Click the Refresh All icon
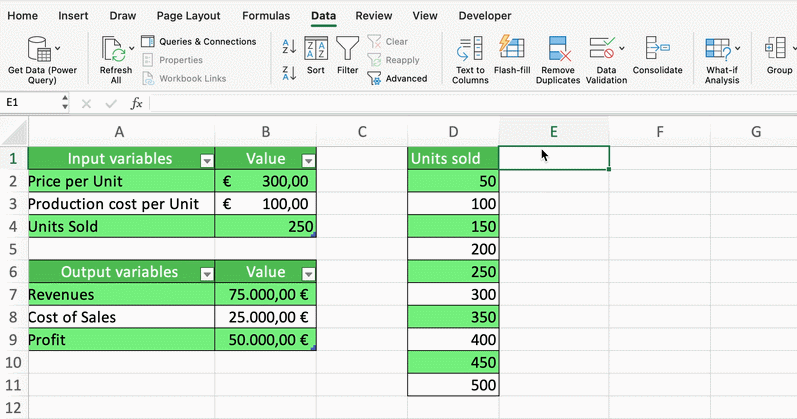Viewport: 797px width, 419px height. (x=115, y=50)
